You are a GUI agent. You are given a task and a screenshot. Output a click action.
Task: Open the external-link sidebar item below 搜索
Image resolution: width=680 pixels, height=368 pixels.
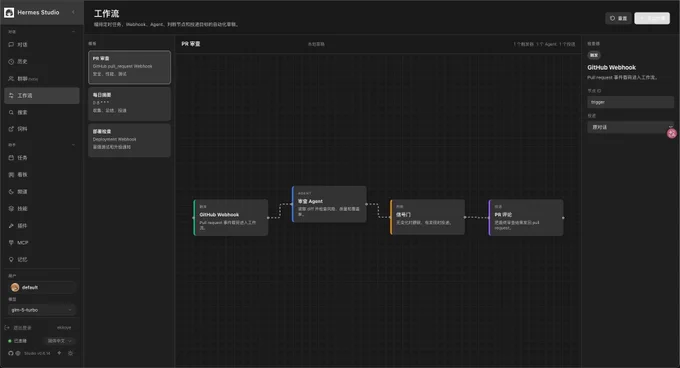pos(42,129)
